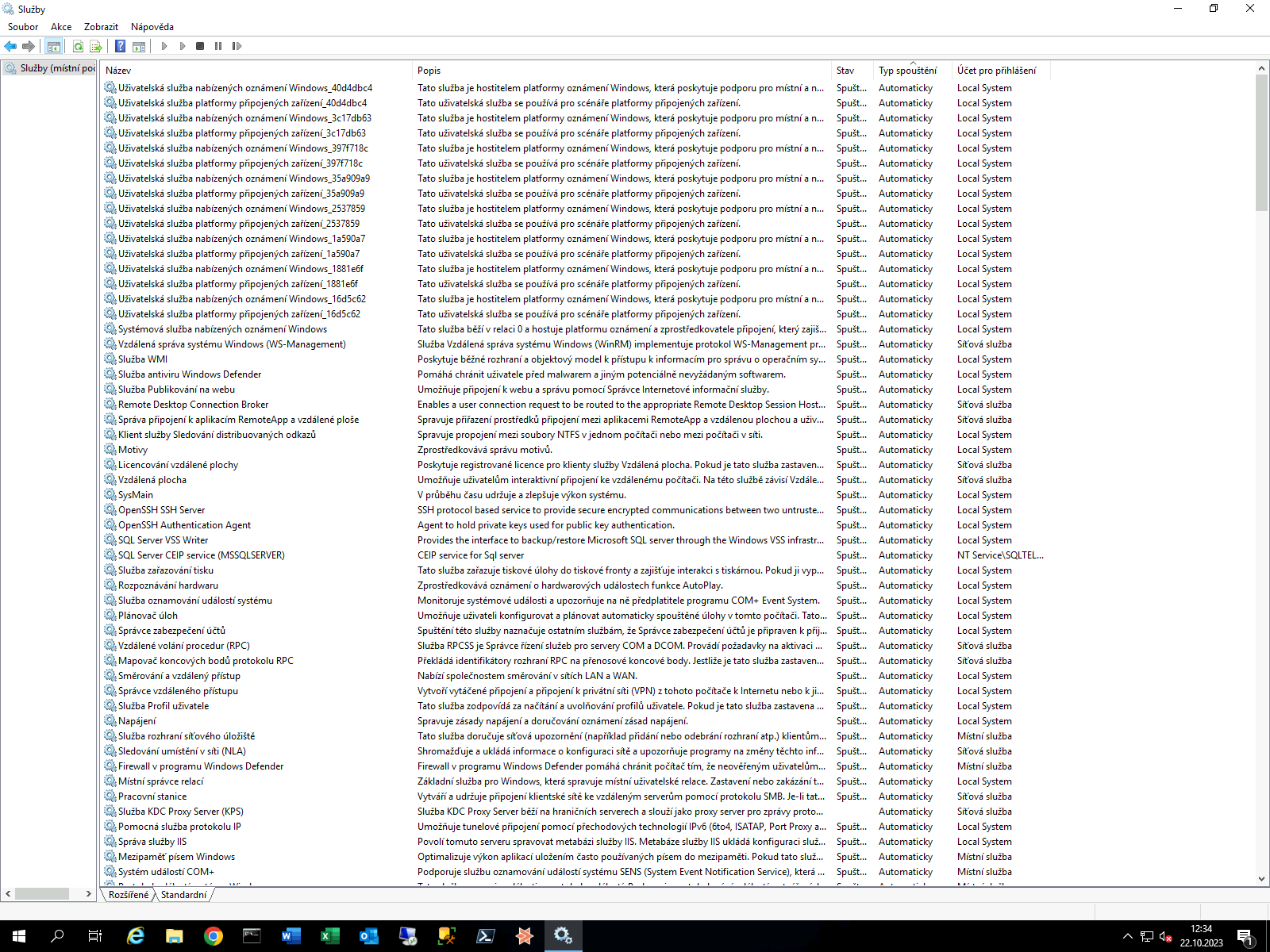Sort by Typ spouštění column header

point(907,71)
